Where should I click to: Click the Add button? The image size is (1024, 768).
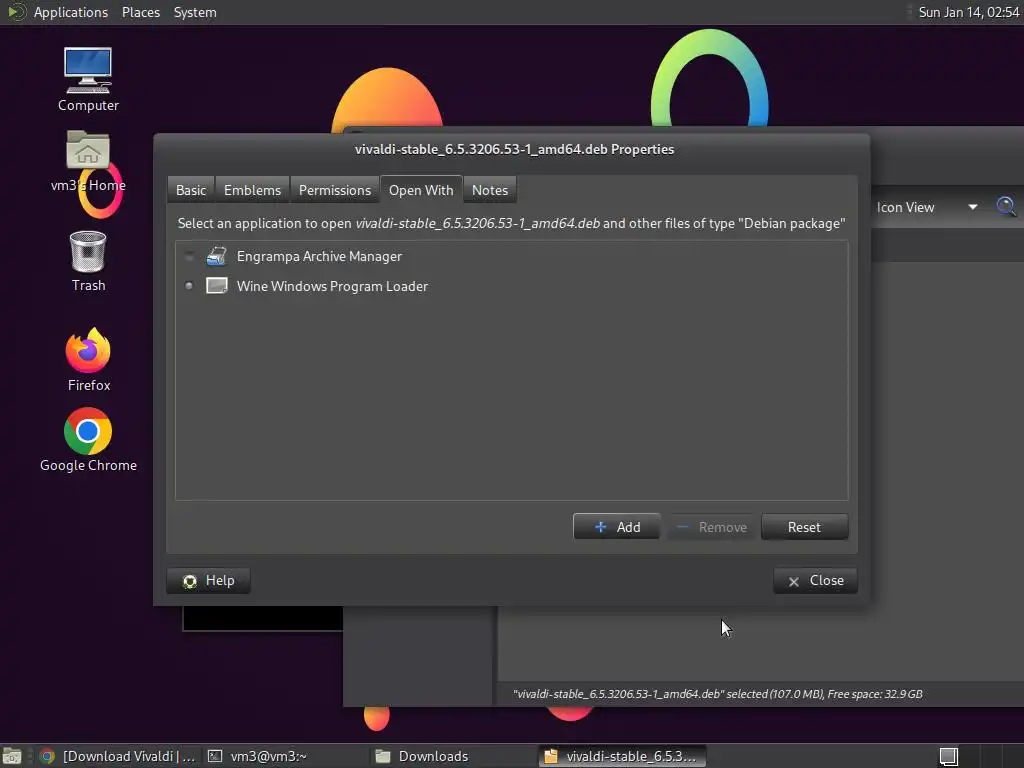(616, 527)
